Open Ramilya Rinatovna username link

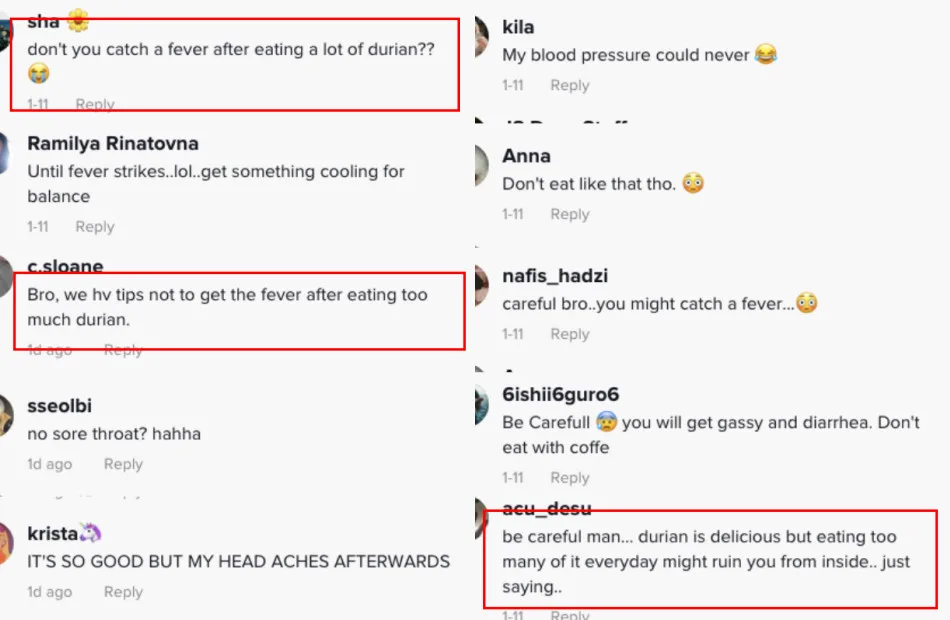[x=113, y=144]
